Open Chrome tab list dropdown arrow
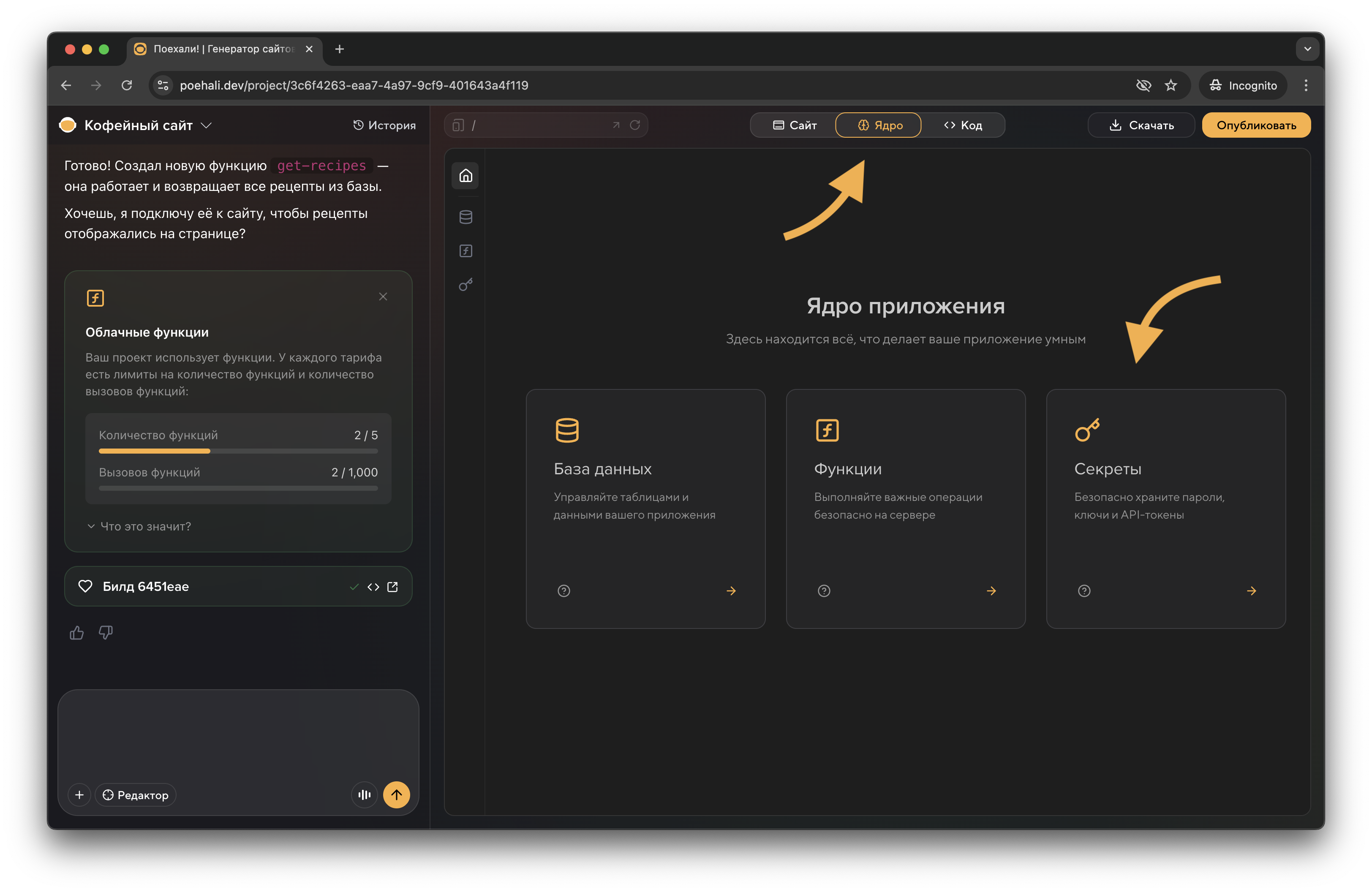Viewport: 1372px width, 892px height. 1307,49
